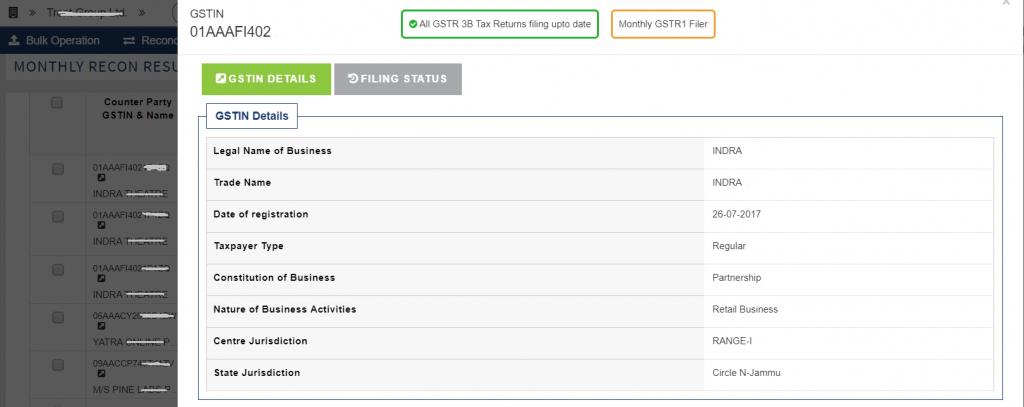Open details icon under GSTIN 06AAACY
The image size is (1024, 407).
click(x=101, y=327)
